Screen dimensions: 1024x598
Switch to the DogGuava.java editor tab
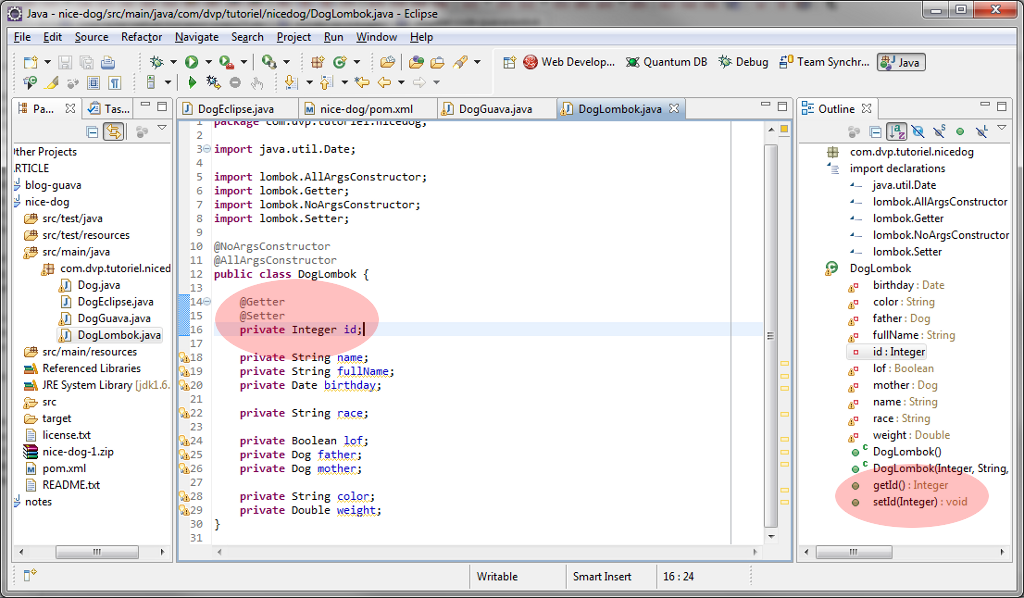tap(495, 109)
